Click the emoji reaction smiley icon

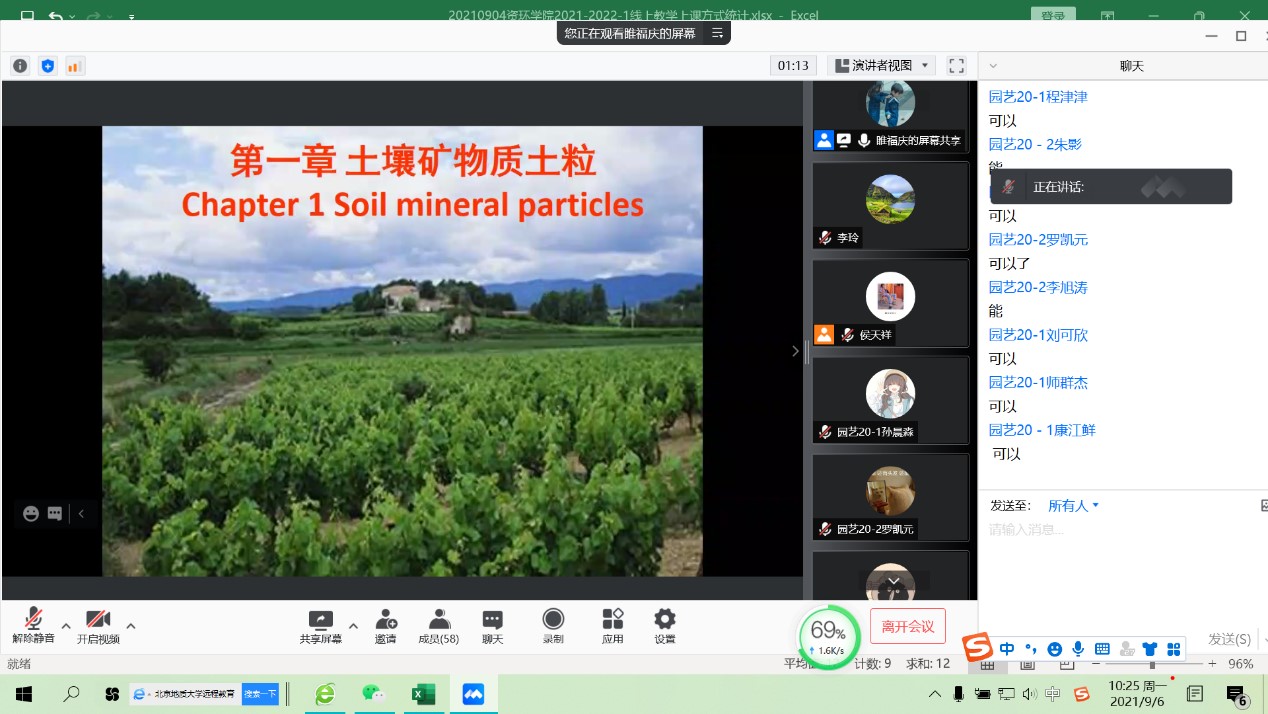point(31,513)
